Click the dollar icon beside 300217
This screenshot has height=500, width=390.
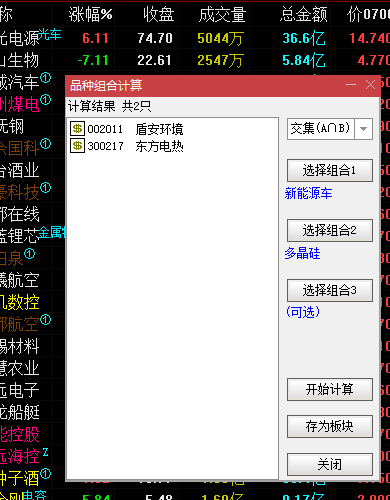coord(77,146)
